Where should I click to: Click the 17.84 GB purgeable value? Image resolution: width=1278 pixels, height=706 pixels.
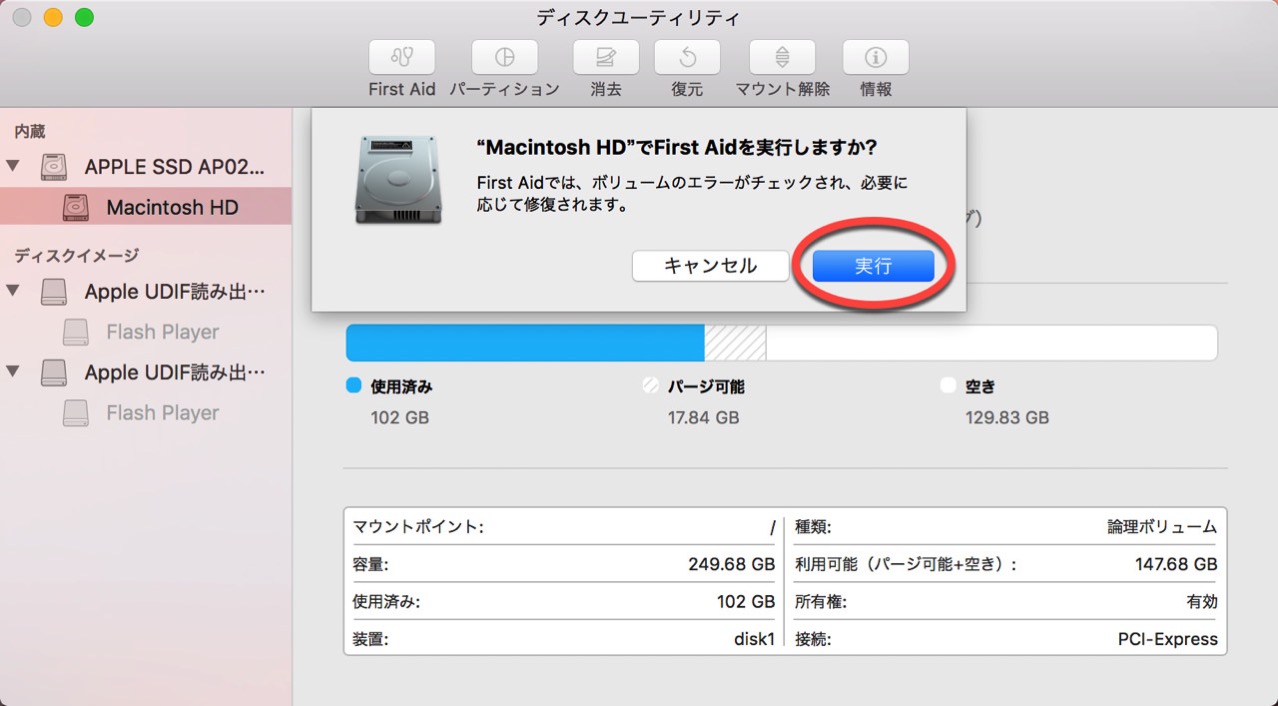pos(703,417)
